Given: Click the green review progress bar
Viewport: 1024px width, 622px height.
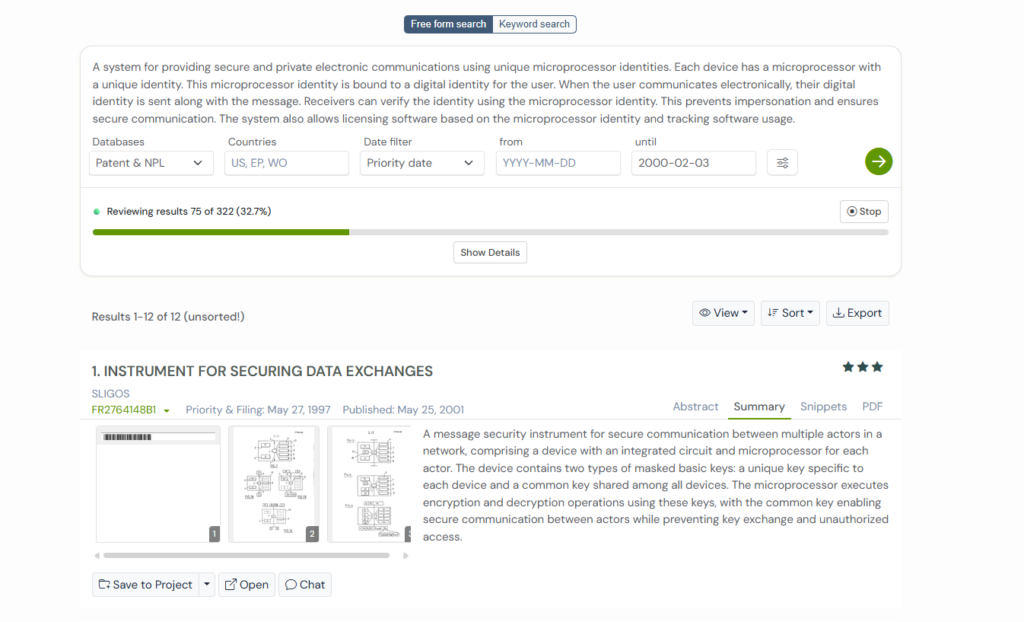Looking at the screenshot, I should click(x=221, y=232).
